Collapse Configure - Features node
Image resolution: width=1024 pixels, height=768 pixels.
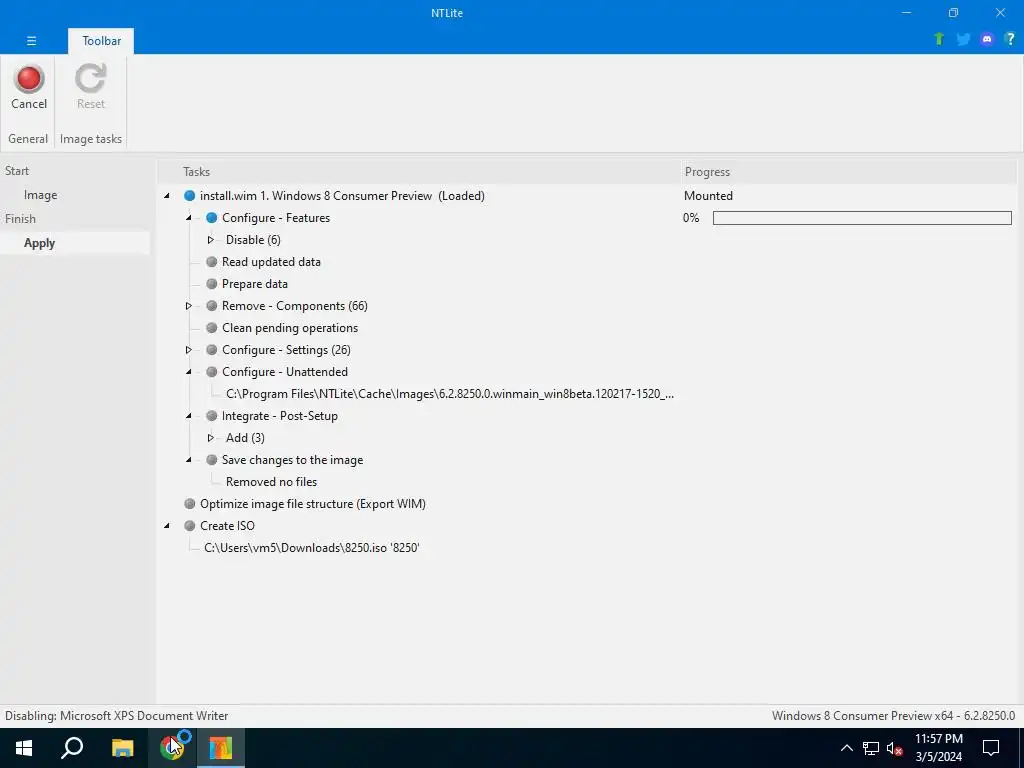pos(189,217)
